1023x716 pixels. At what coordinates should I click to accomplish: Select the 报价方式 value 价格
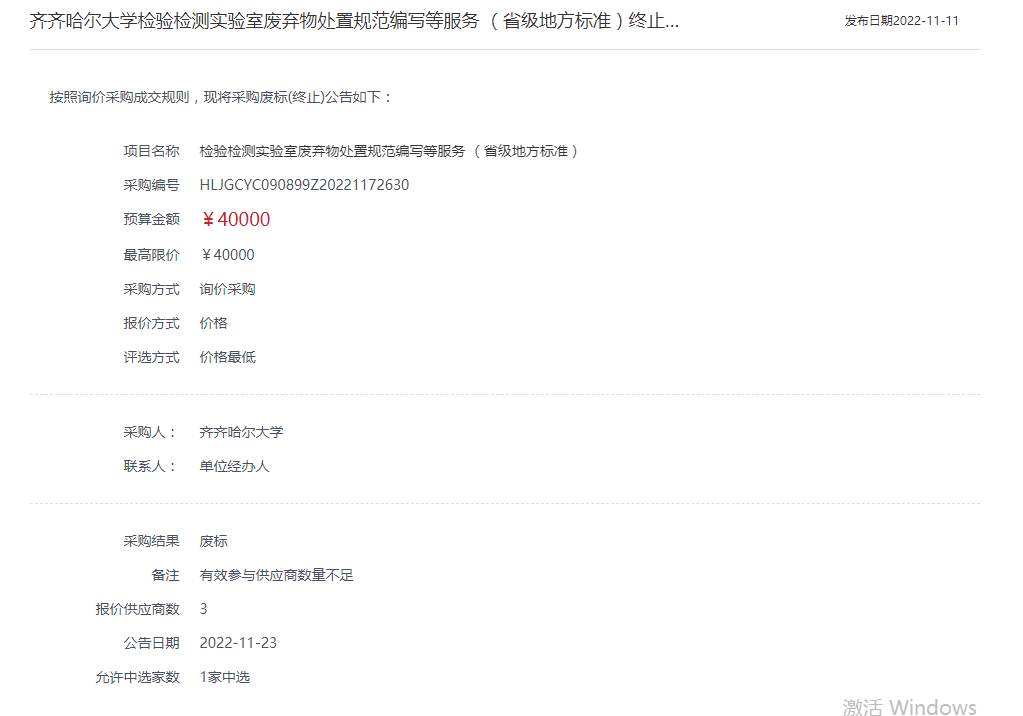[212, 323]
